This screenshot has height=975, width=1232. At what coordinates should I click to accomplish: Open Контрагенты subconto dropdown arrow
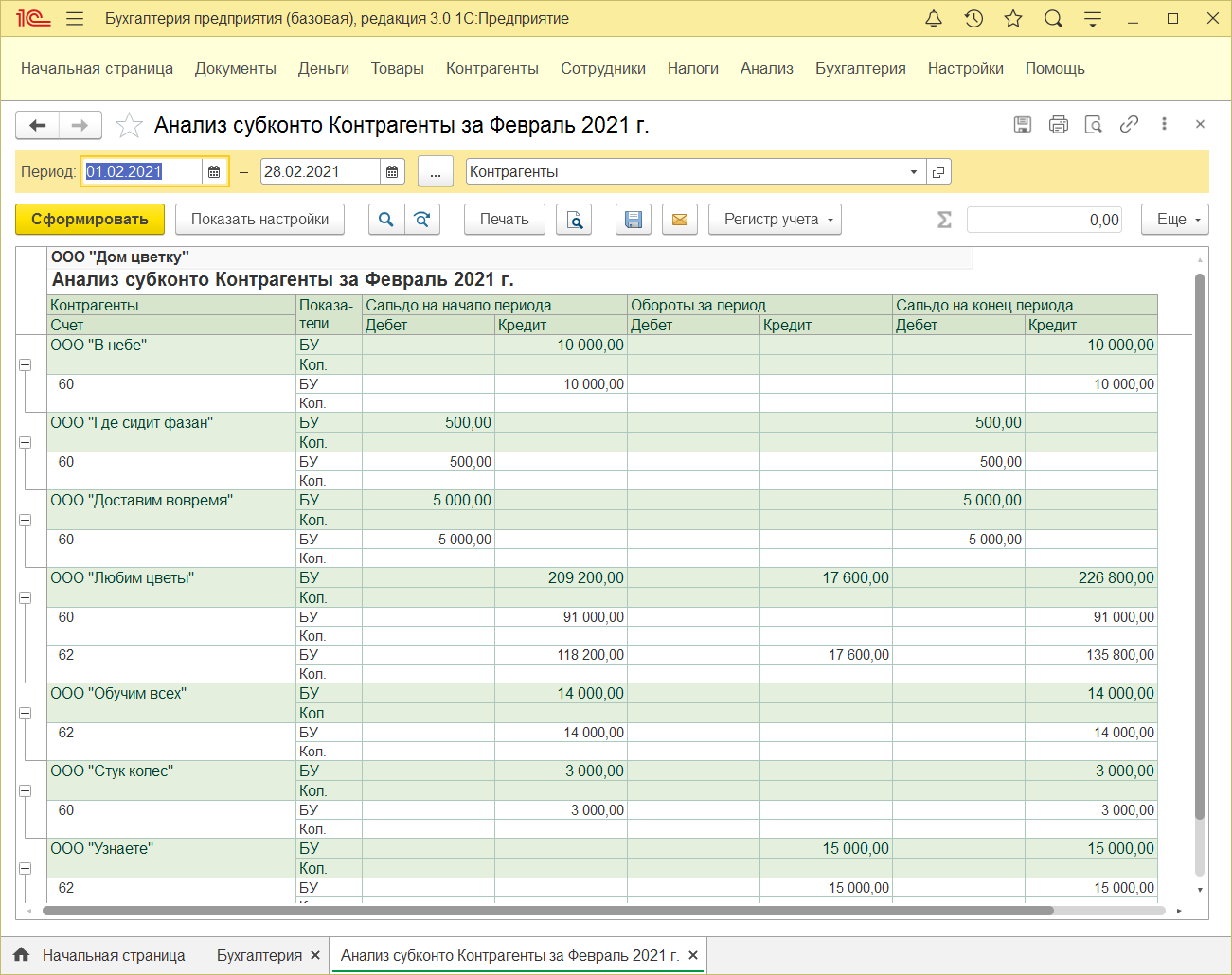point(914,171)
